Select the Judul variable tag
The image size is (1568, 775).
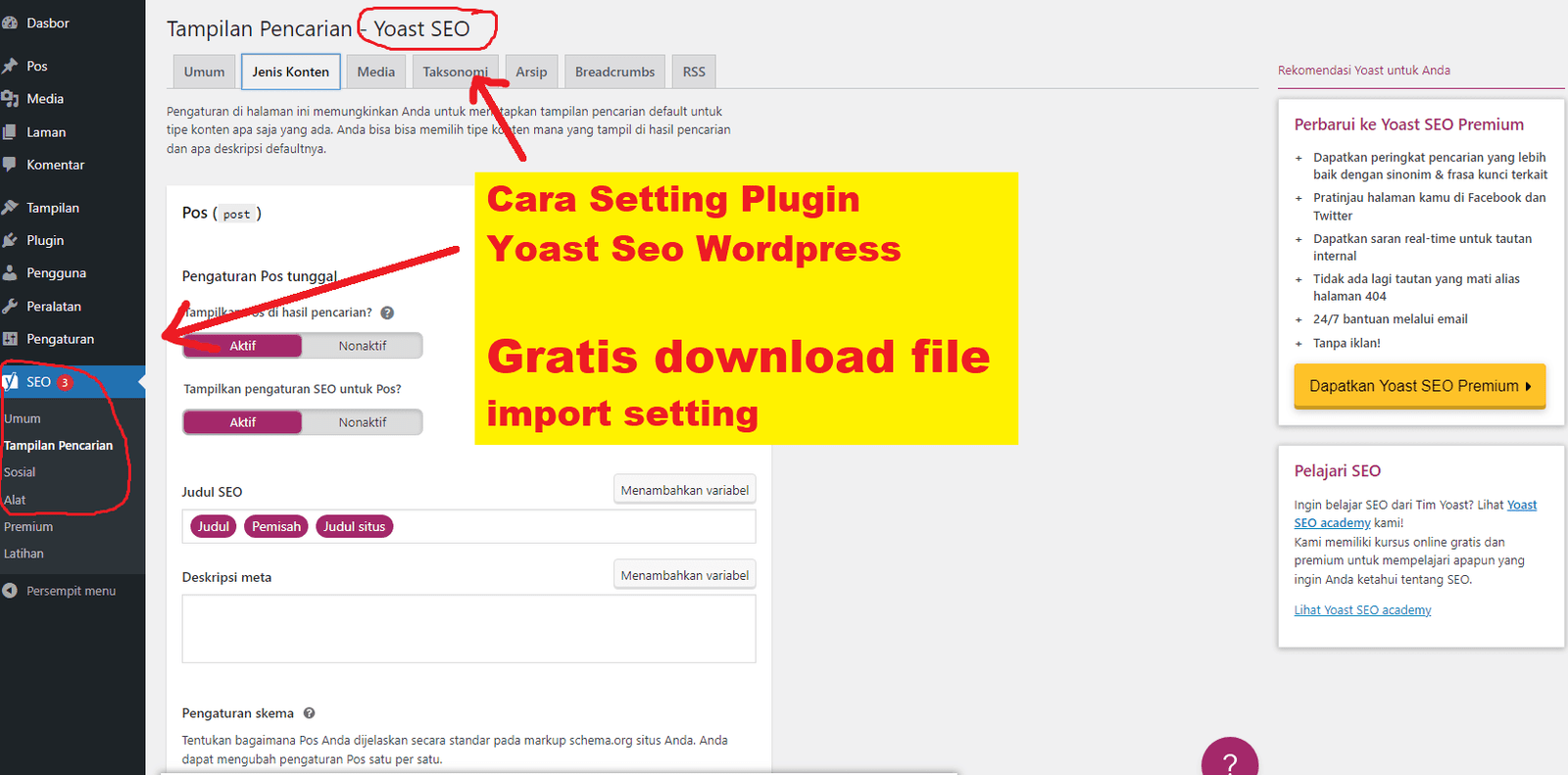coord(214,526)
